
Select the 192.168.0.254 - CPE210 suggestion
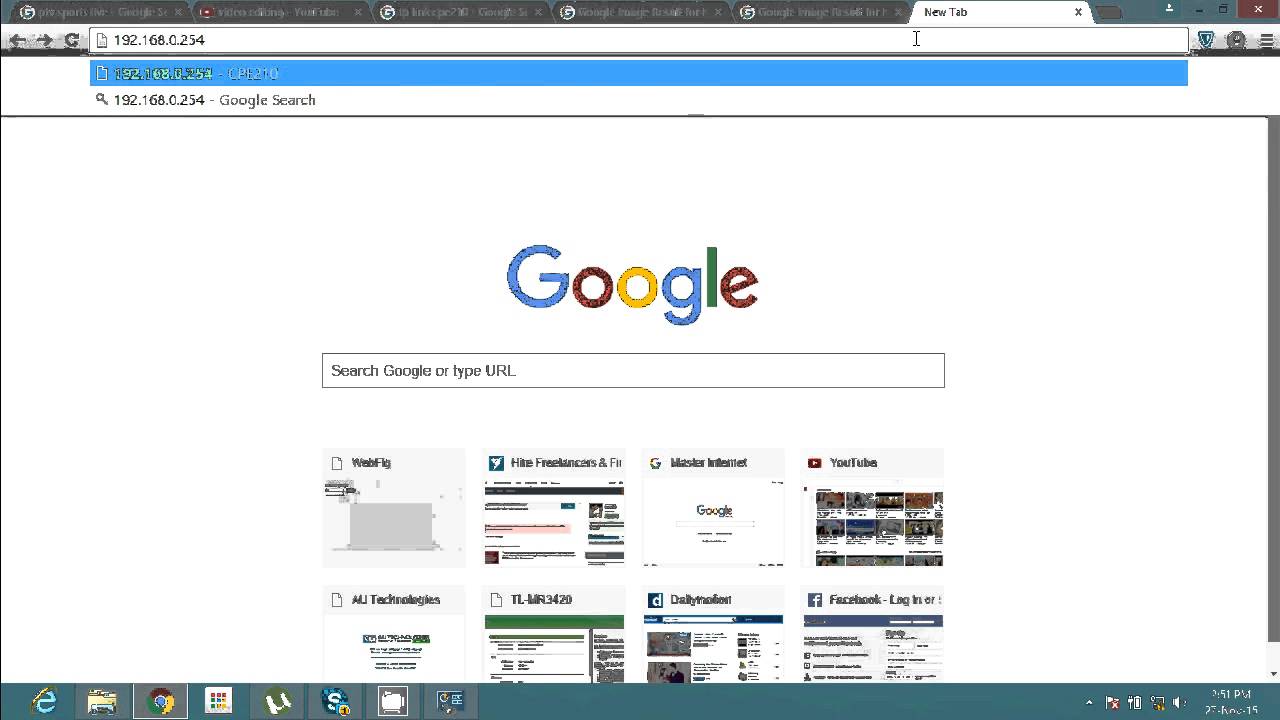[639, 73]
